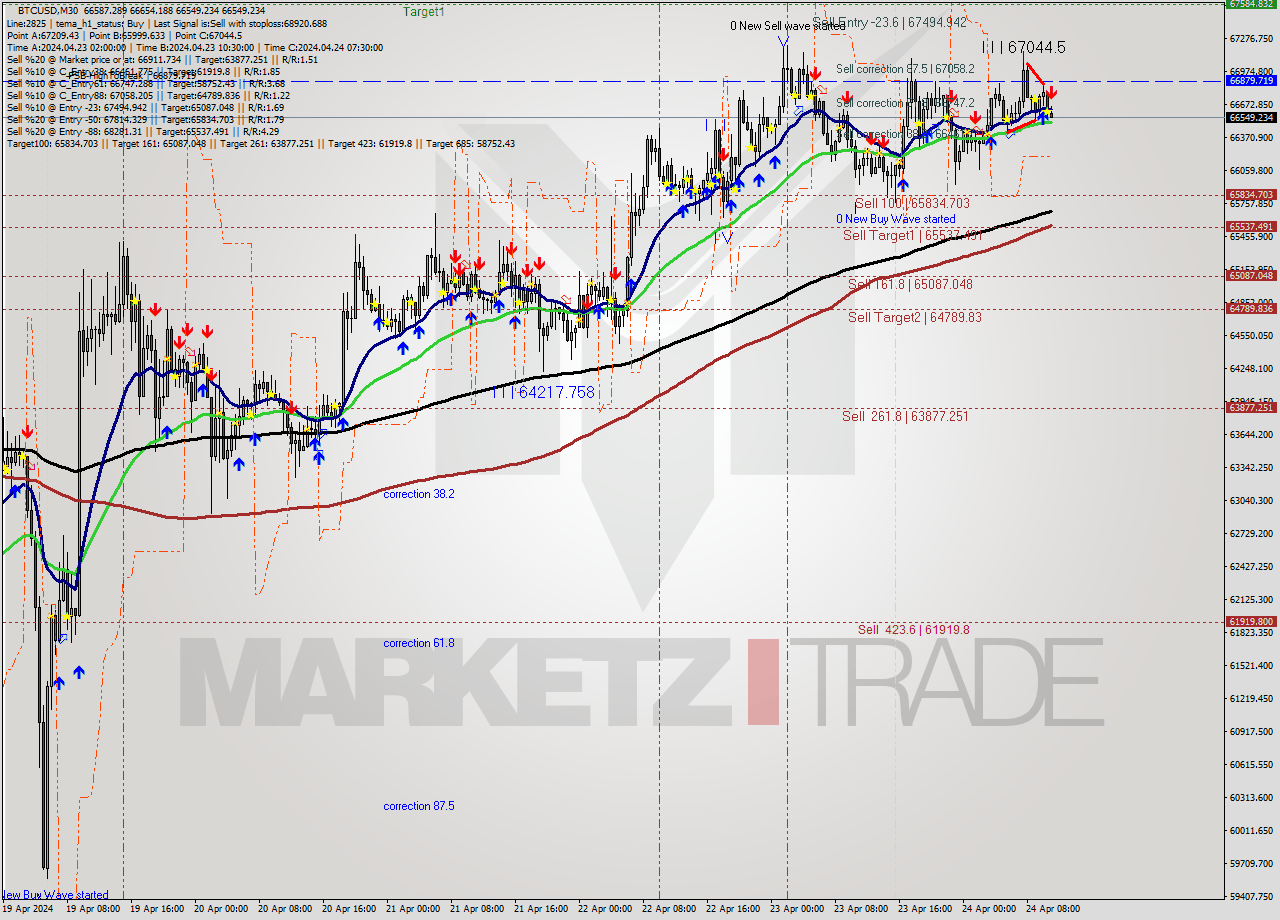Click the '23 Apr 16:00' time axis label
The height and width of the screenshot is (920, 1280).
924,910
